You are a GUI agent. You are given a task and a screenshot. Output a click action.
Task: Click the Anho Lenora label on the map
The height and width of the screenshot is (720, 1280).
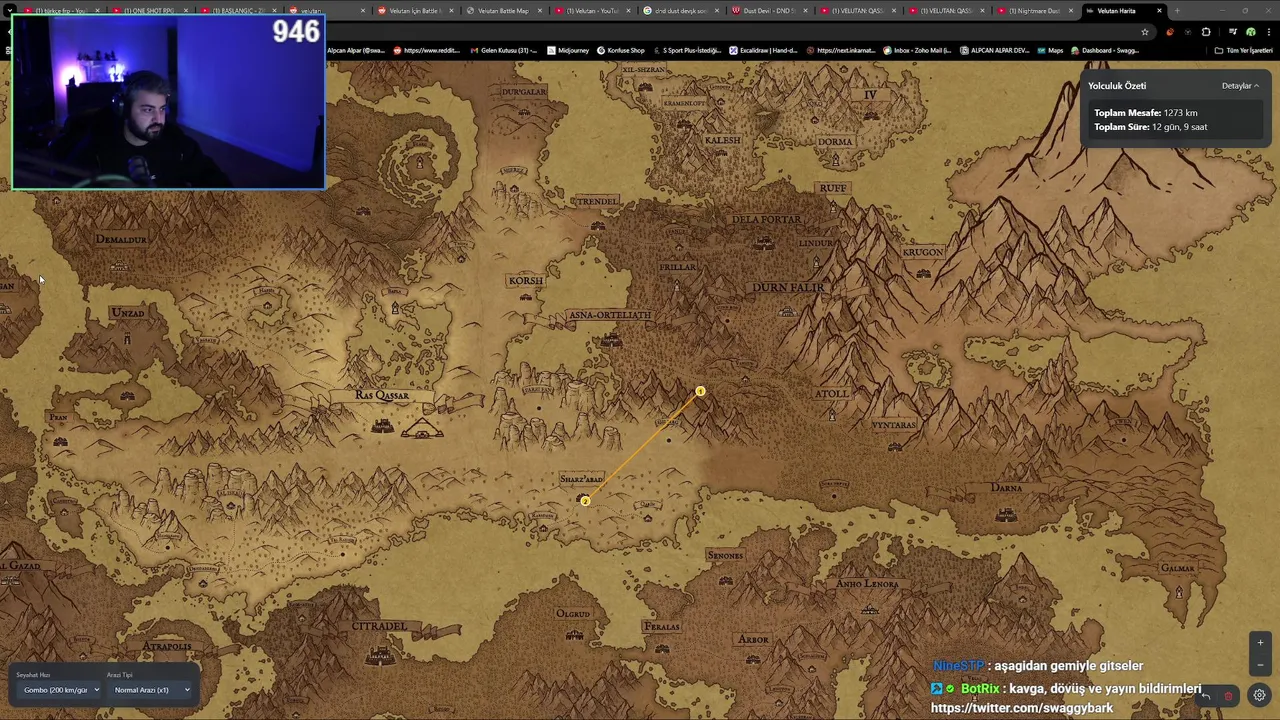[867, 584]
